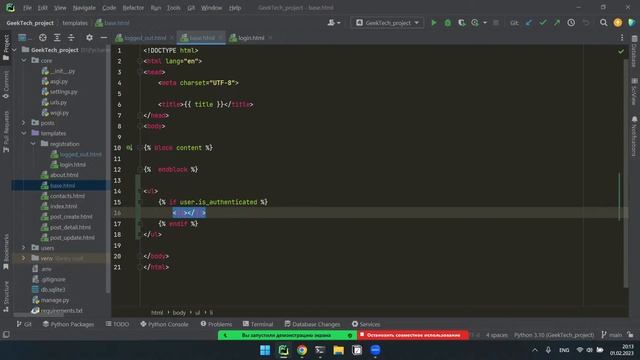
Task: Click Expand All in Project panel
Action: coord(57,38)
